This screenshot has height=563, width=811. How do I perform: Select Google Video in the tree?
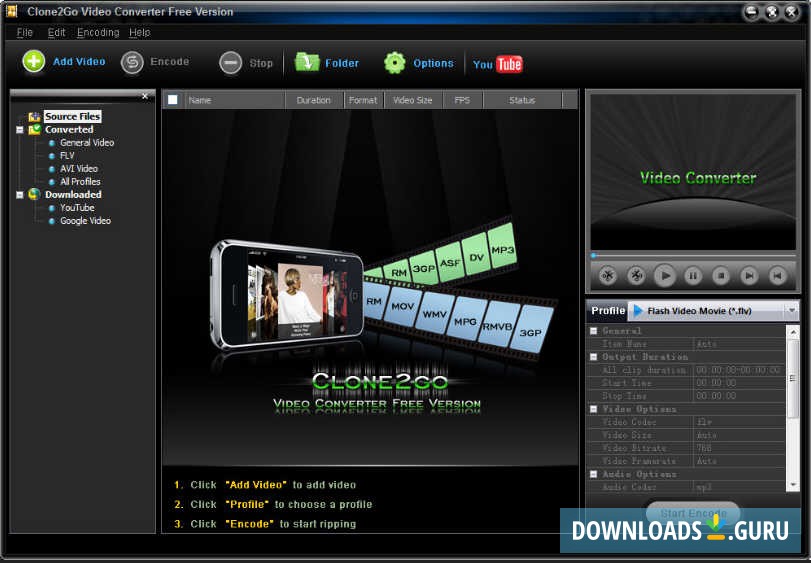pos(85,221)
